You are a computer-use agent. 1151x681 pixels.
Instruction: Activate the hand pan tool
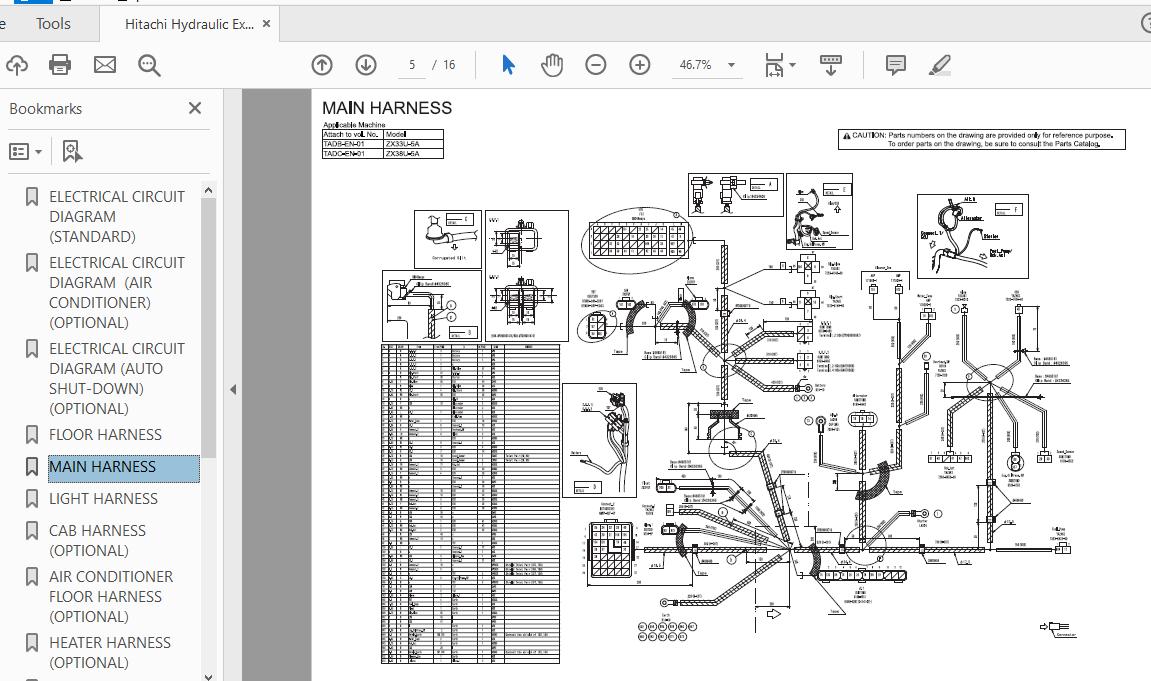coord(552,65)
